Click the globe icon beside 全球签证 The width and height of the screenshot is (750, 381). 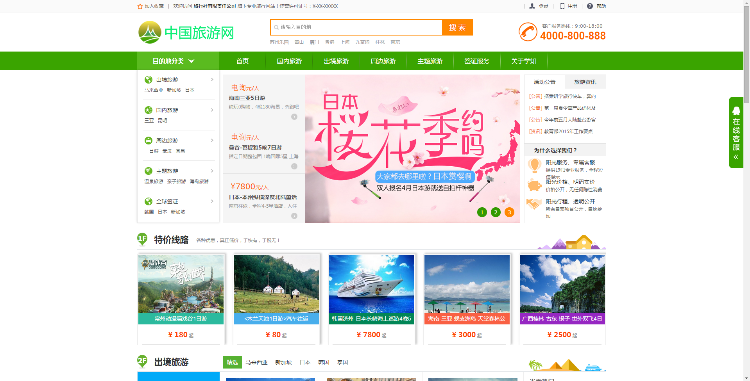[148, 201]
